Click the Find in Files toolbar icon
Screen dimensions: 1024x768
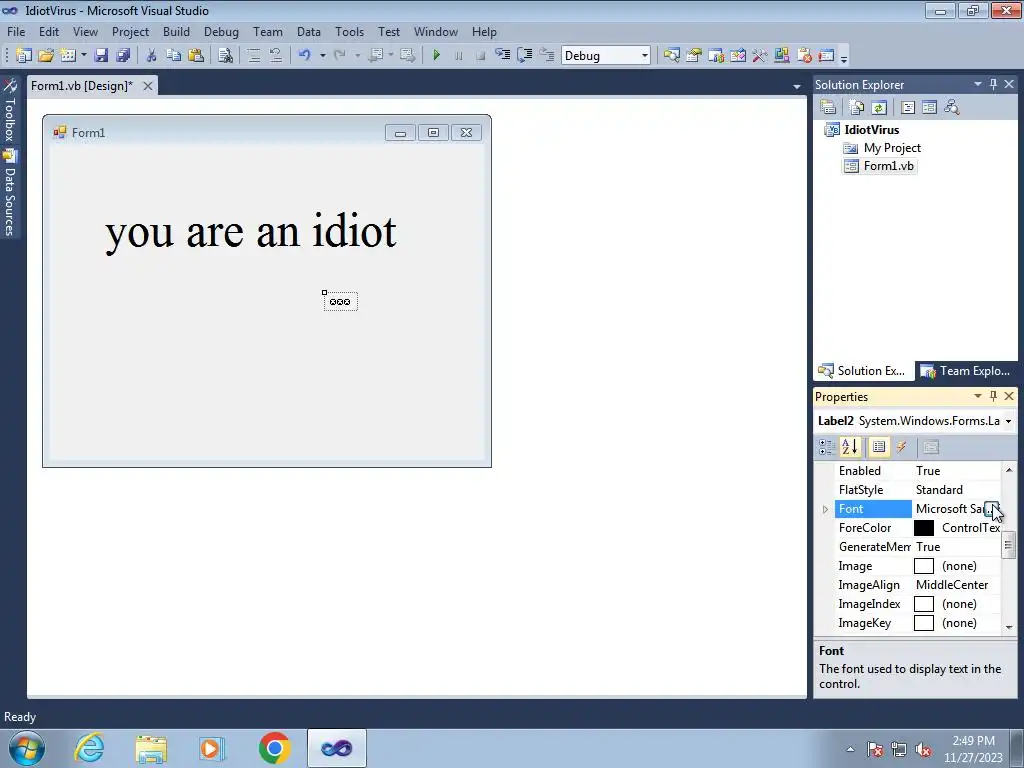coord(225,56)
